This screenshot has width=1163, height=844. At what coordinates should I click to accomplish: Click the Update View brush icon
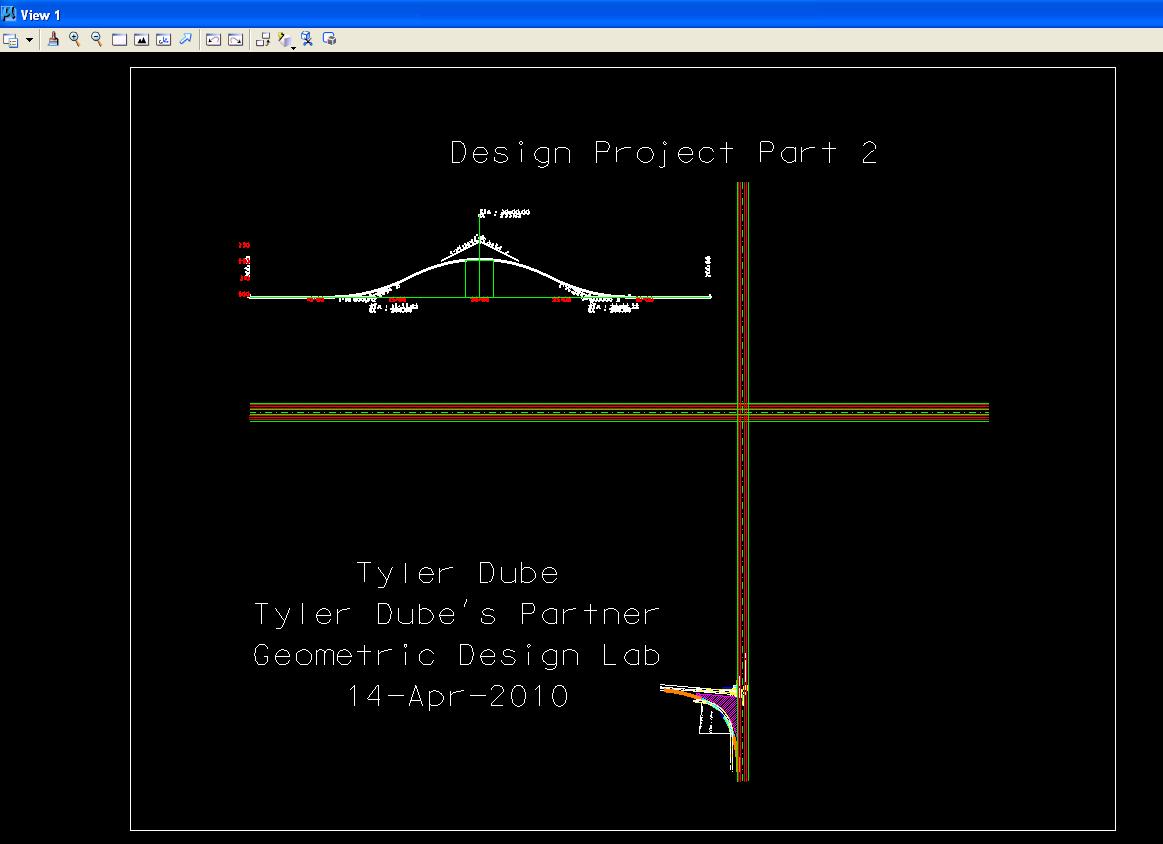(x=53, y=40)
